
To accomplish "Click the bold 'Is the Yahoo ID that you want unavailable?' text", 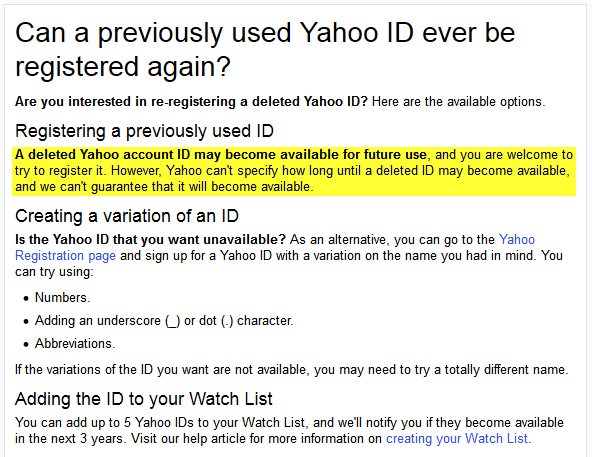I will [150, 239].
